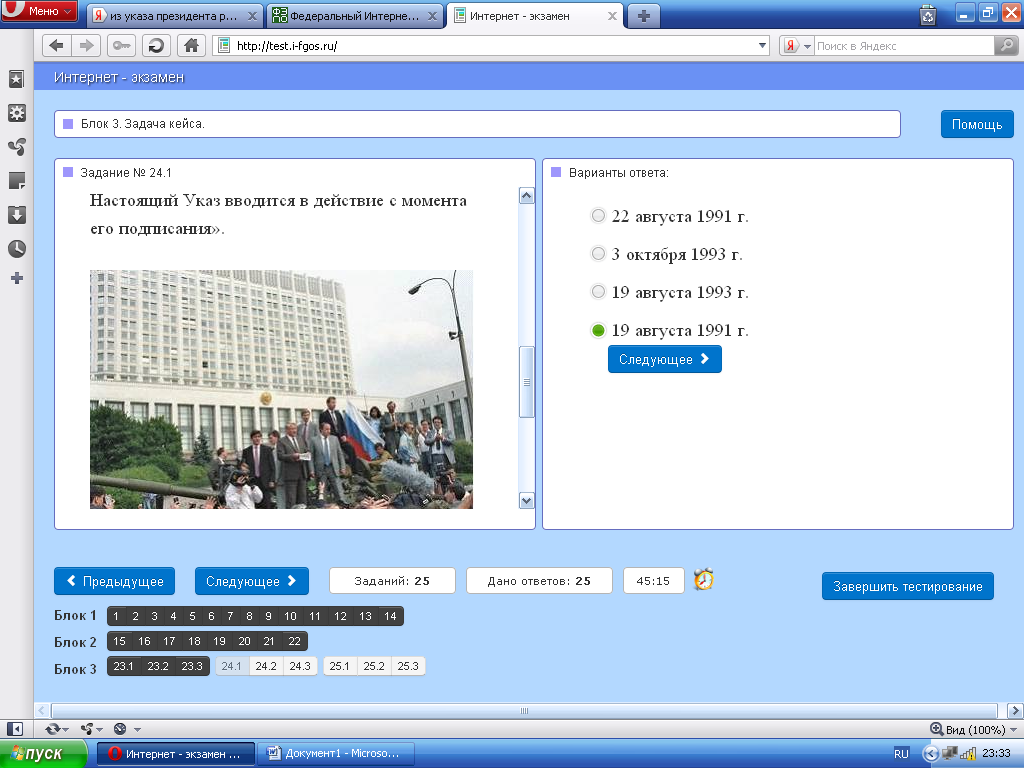Go to question 15 in Блок 2
The width and height of the screenshot is (1024, 768).
tap(120, 641)
